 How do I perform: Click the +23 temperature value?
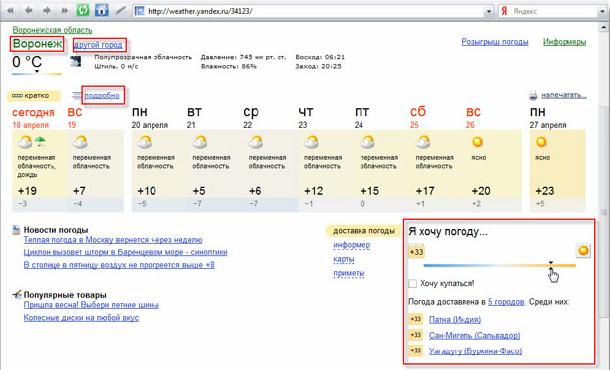(545, 191)
